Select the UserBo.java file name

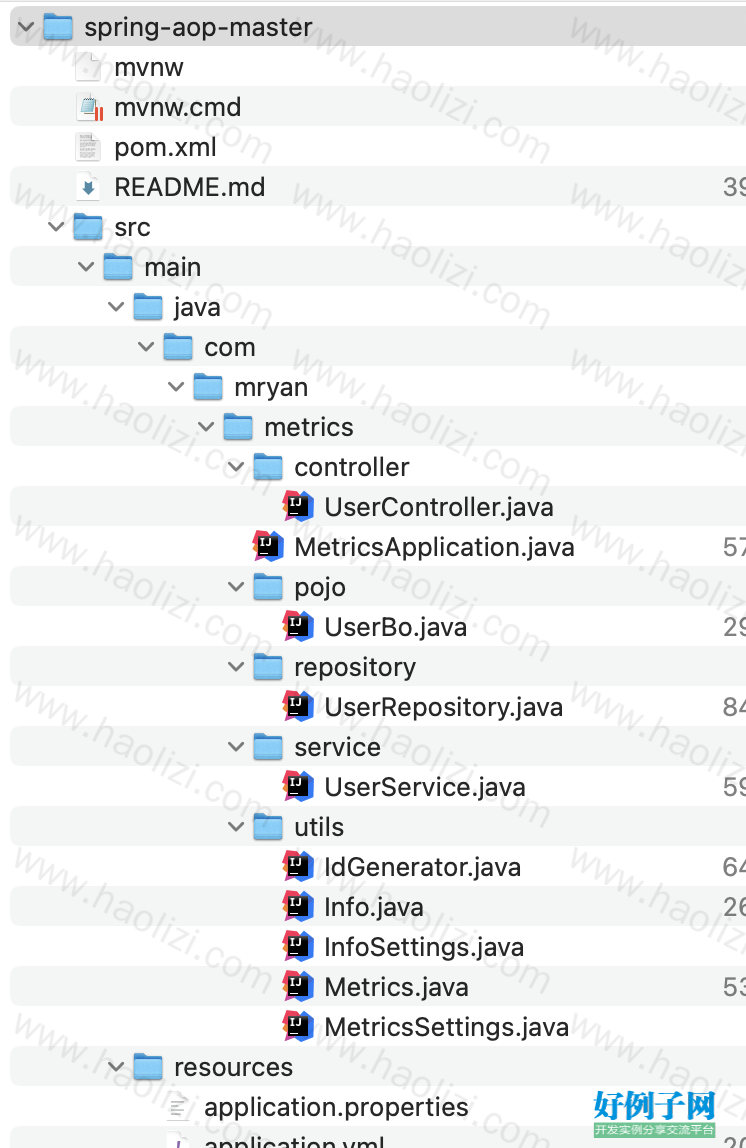395,627
